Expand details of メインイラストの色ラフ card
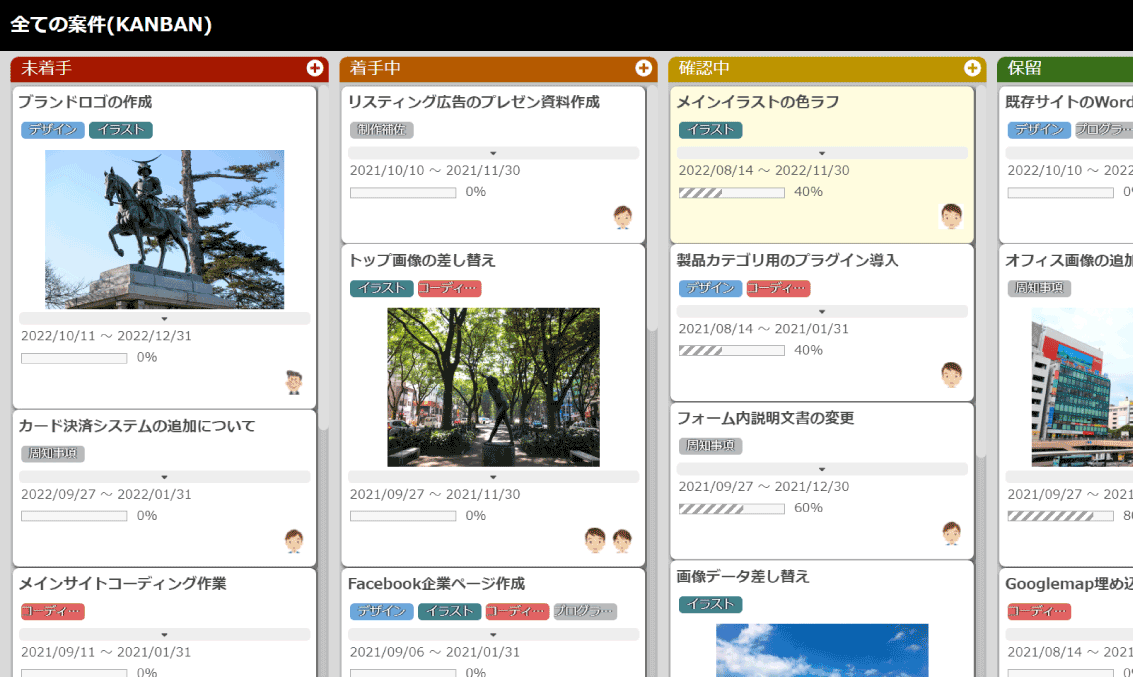Viewport: 1133px width, 677px height. (822, 153)
